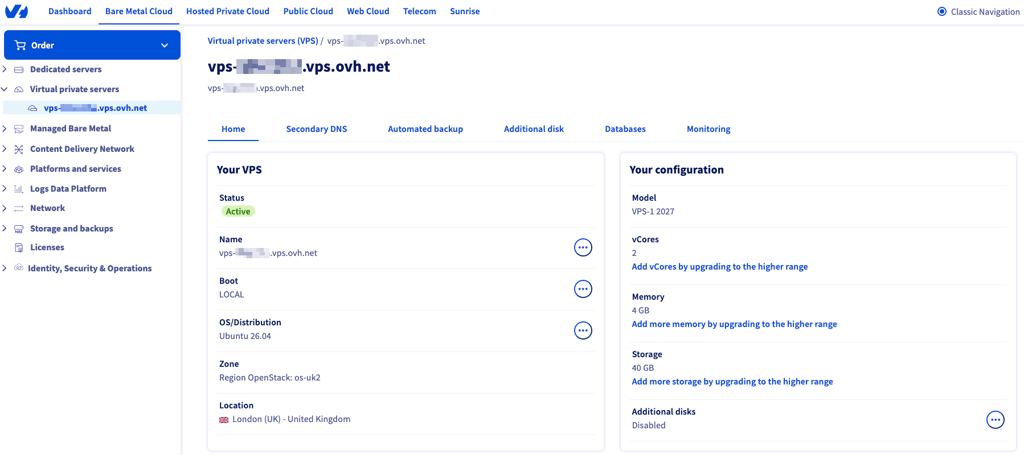The image size is (1024, 455).
Task: Click Virtual private servers (VPS) breadcrumb link
Action: [263, 40]
